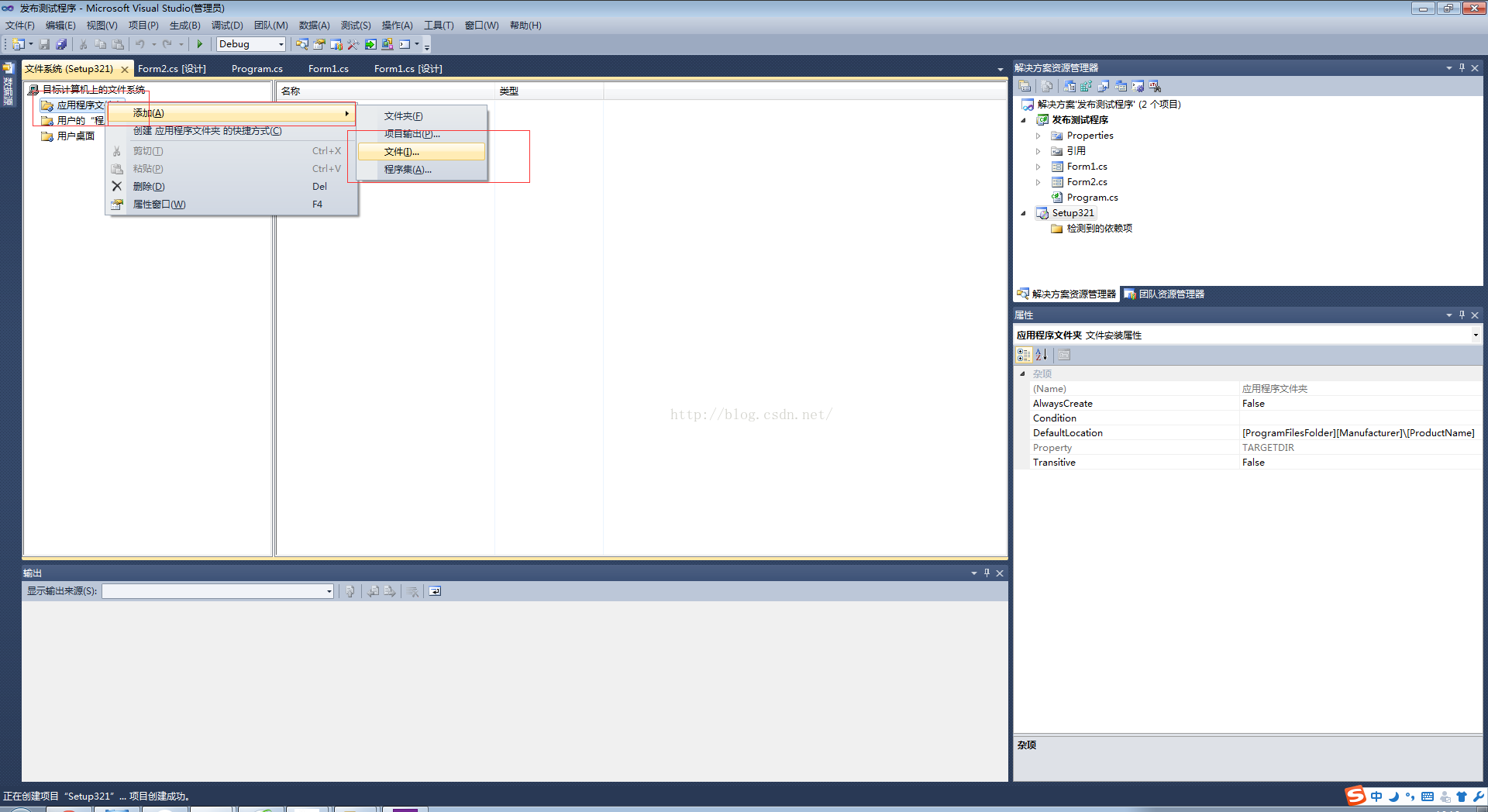
Task: Switch to the Program.cs tab
Action: pos(257,69)
